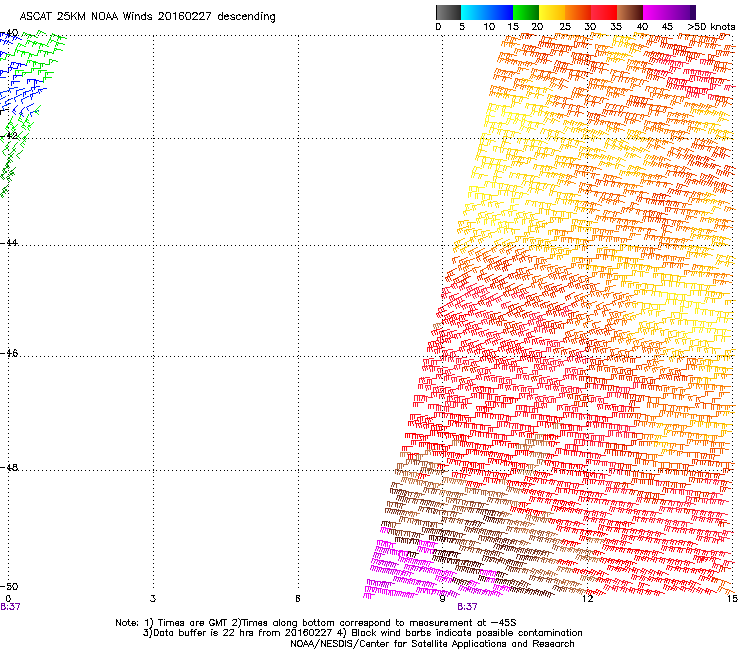
Task: Click the longitude 12 axis label
Action: [587, 598]
